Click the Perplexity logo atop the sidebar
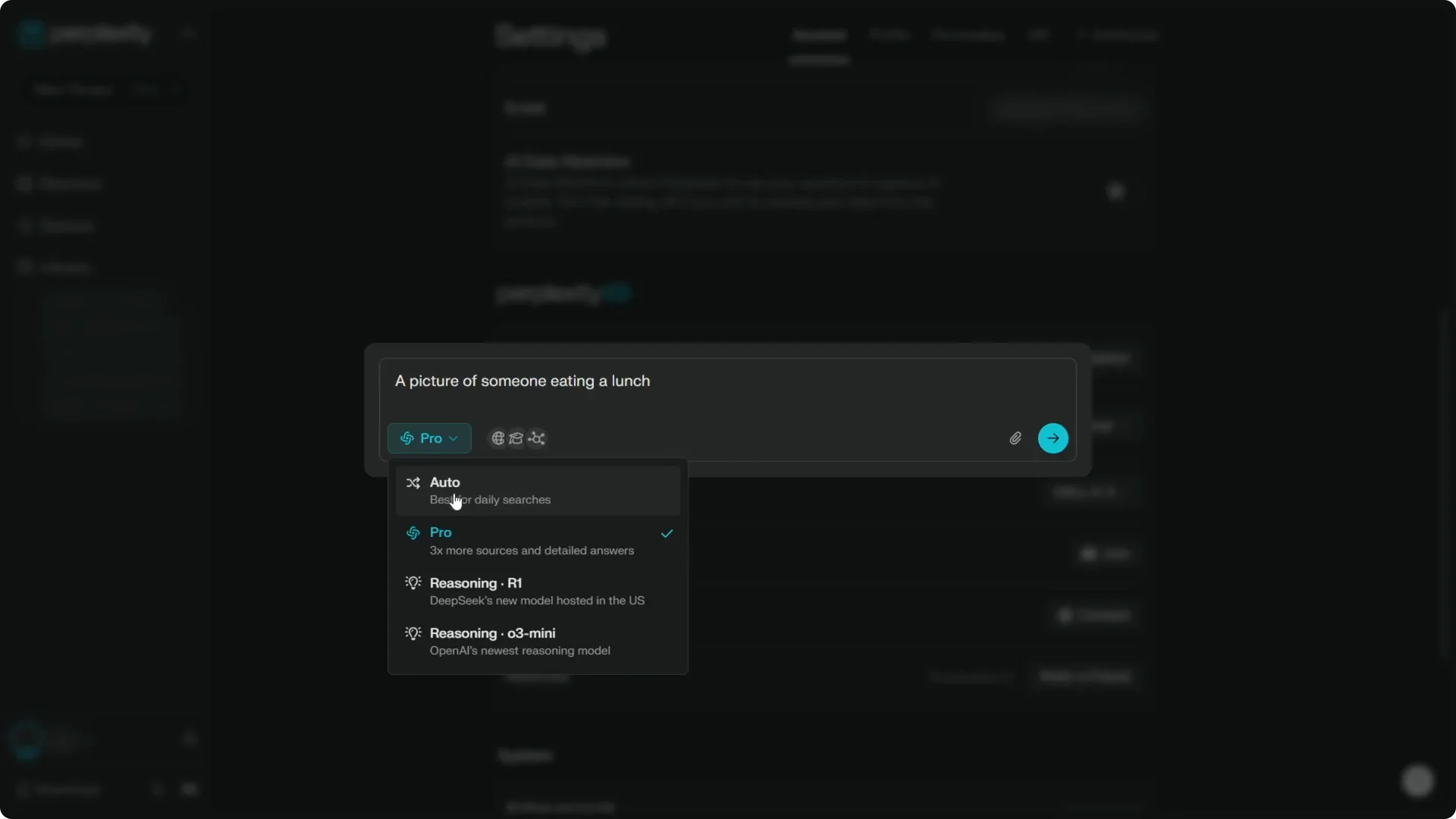Image resolution: width=1456 pixels, height=819 pixels. (x=83, y=33)
